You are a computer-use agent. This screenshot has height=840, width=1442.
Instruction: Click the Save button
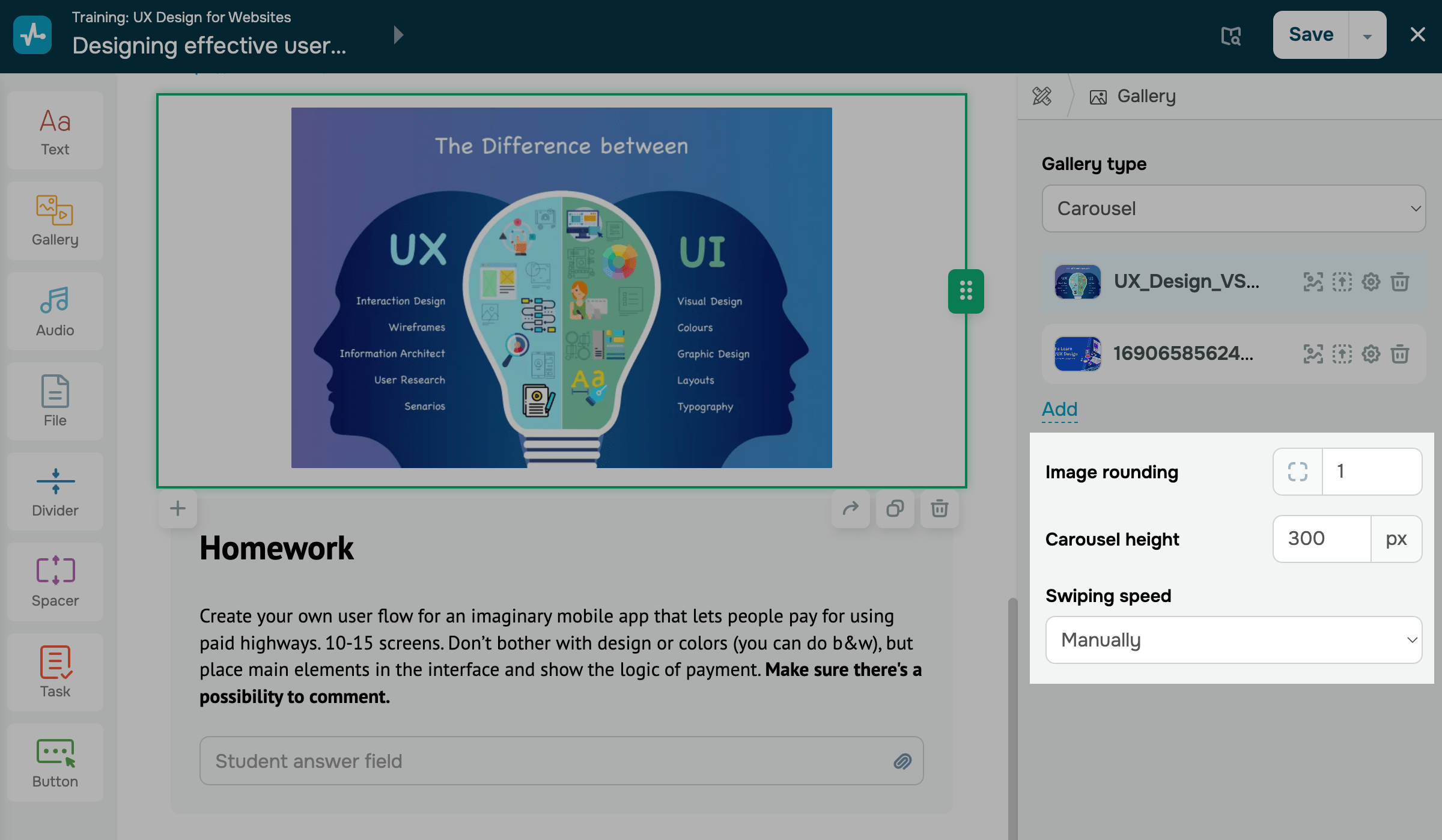tap(1310, 35)
